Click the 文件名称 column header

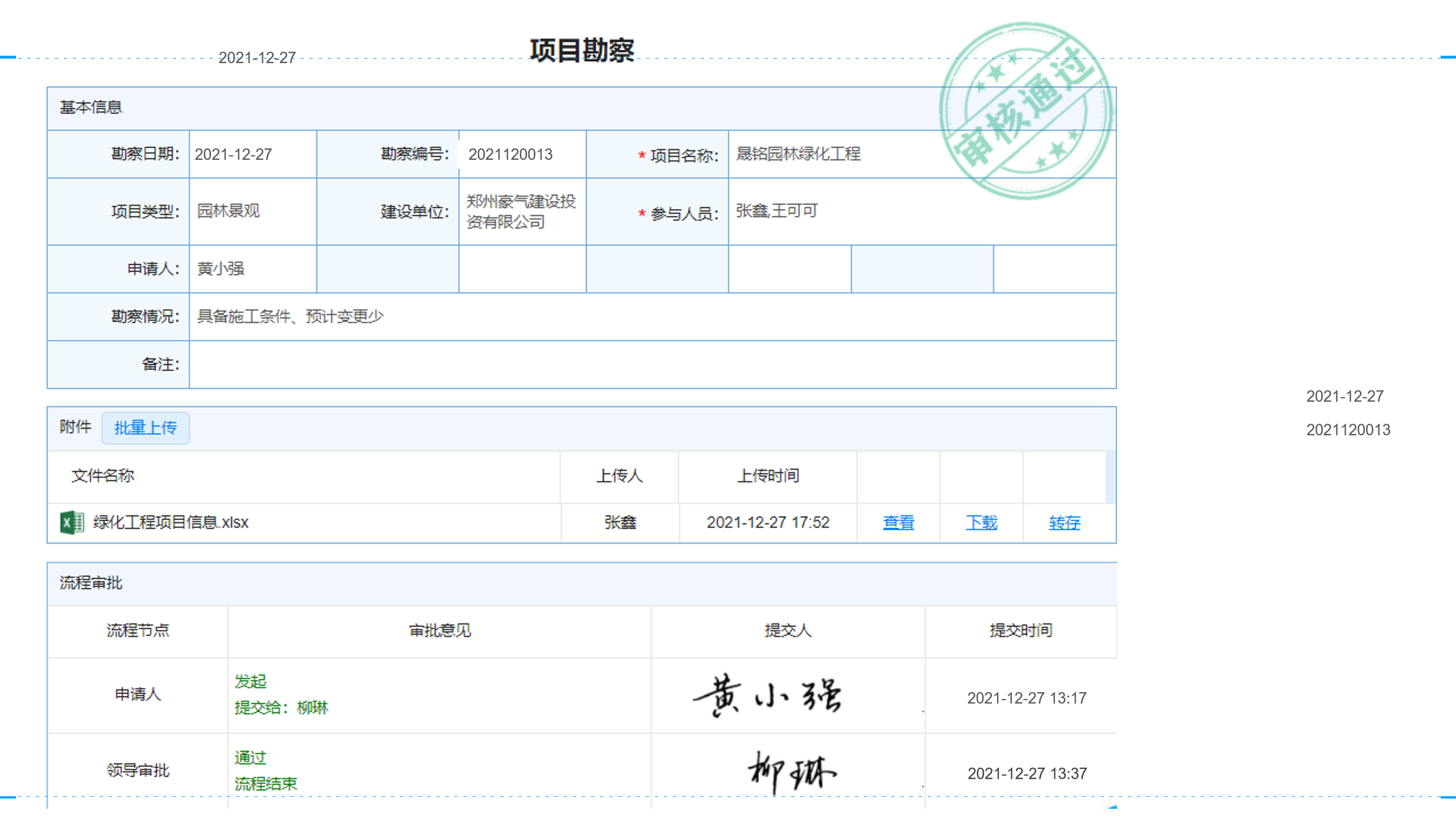pyautogui.click(x=103, y=475)
